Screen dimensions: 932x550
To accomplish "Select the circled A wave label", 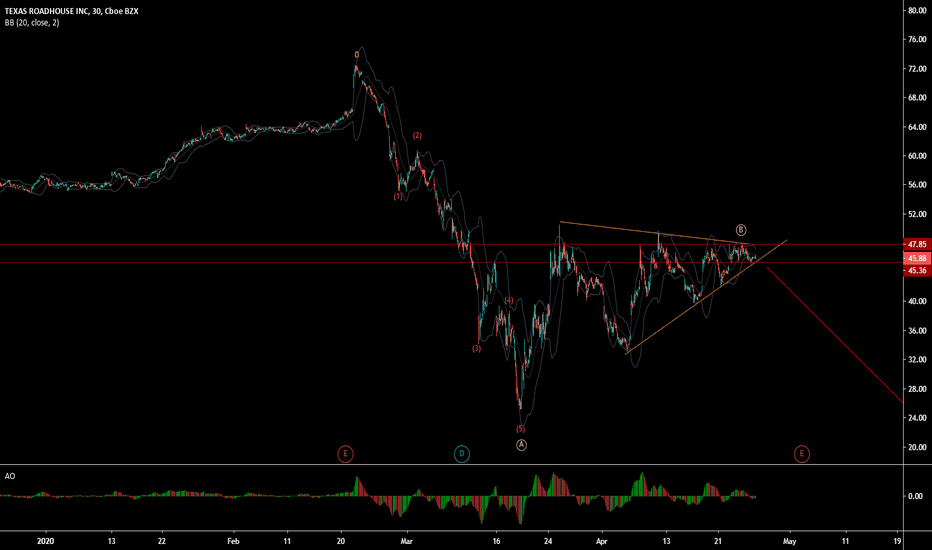I will coord(521,445).
